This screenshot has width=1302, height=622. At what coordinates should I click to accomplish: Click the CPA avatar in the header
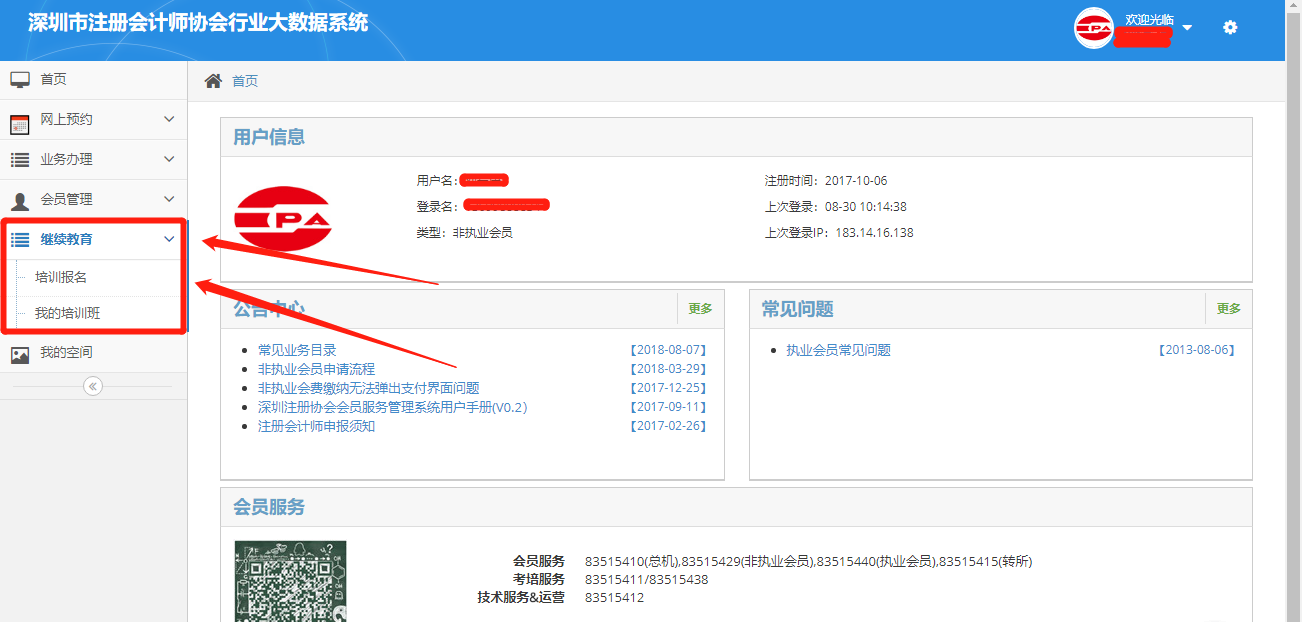pyautogui.click(x=1094, y=28)
